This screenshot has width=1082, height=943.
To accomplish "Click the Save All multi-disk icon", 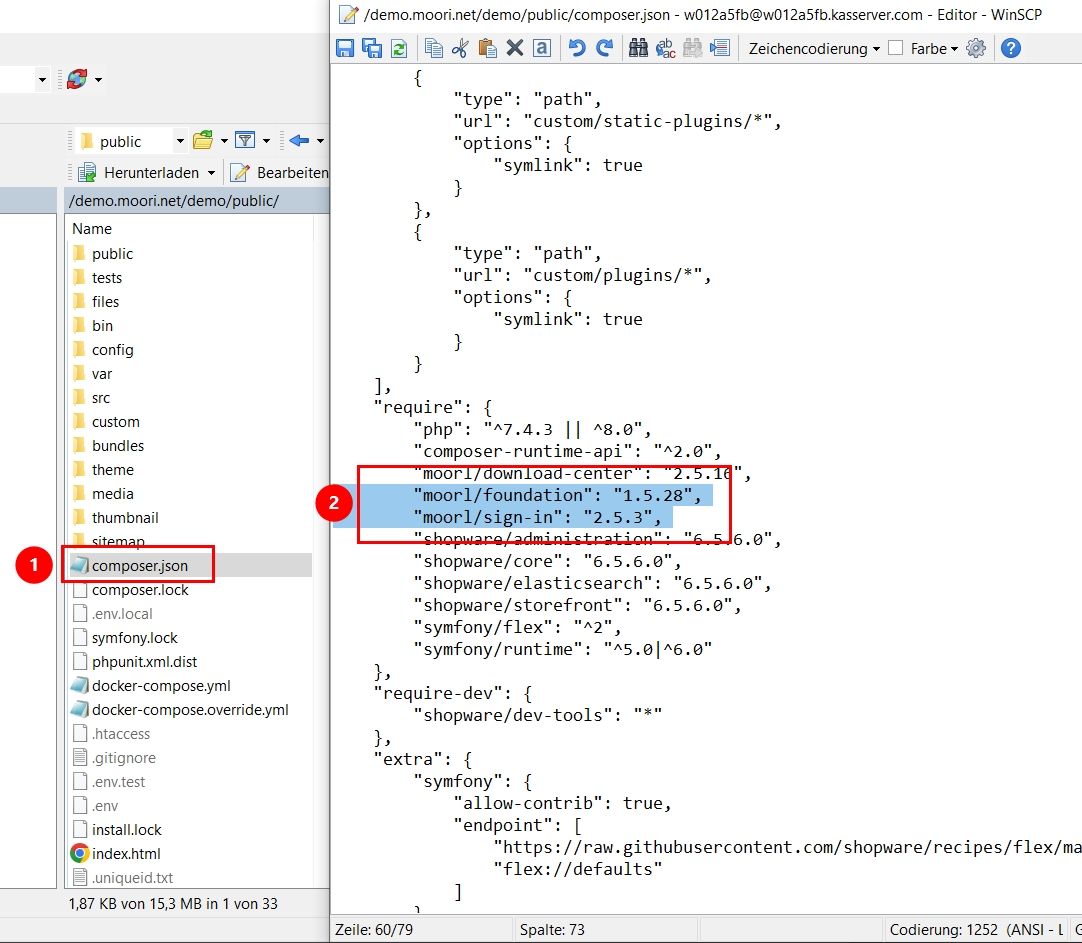I will tap(372, 48).
